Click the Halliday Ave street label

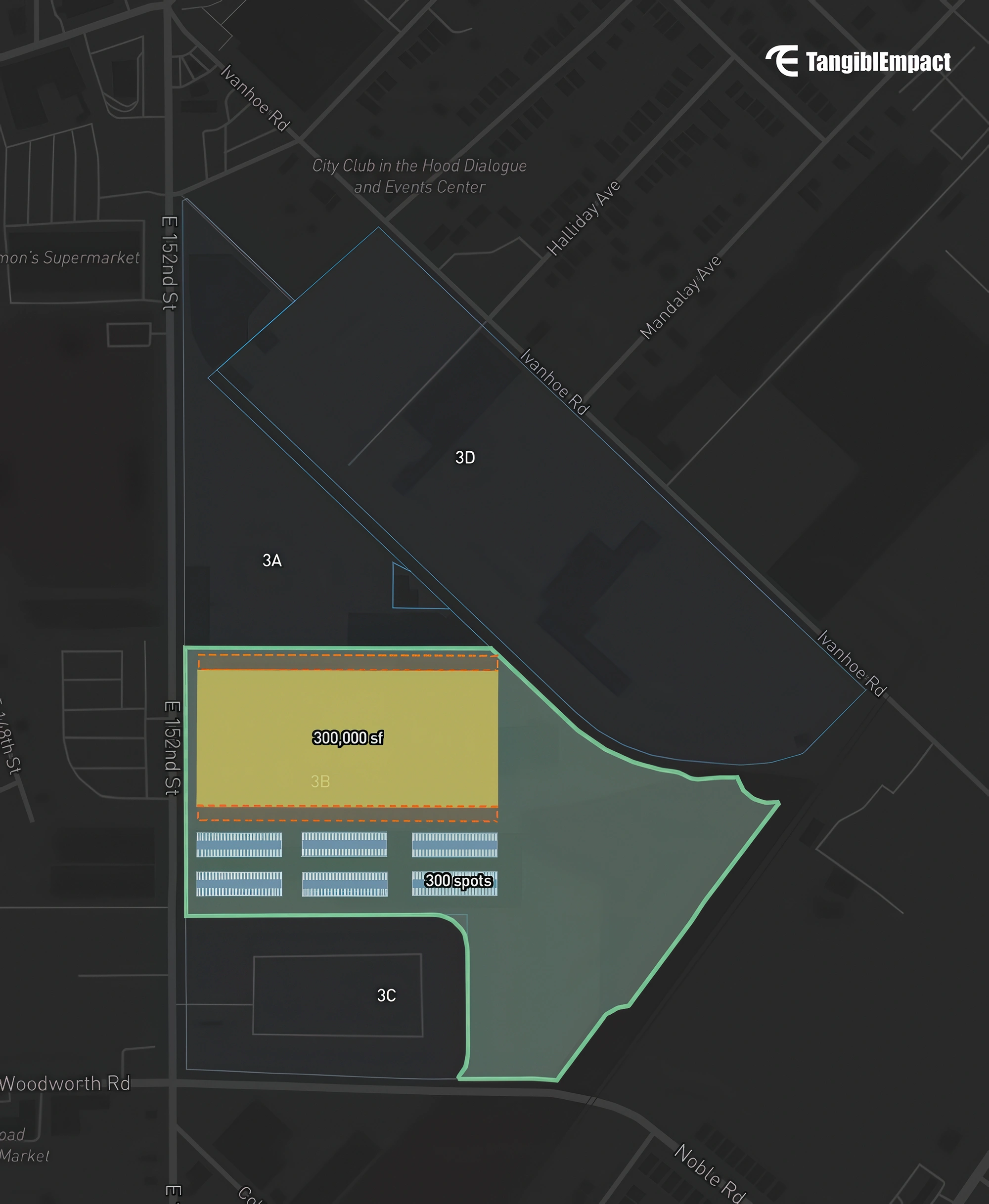583,217
